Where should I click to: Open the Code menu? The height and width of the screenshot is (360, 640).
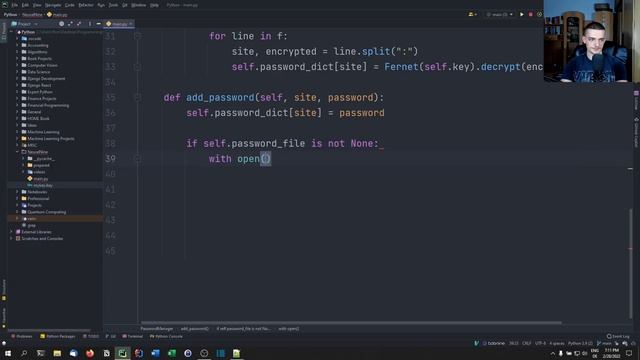click(70, 5)
